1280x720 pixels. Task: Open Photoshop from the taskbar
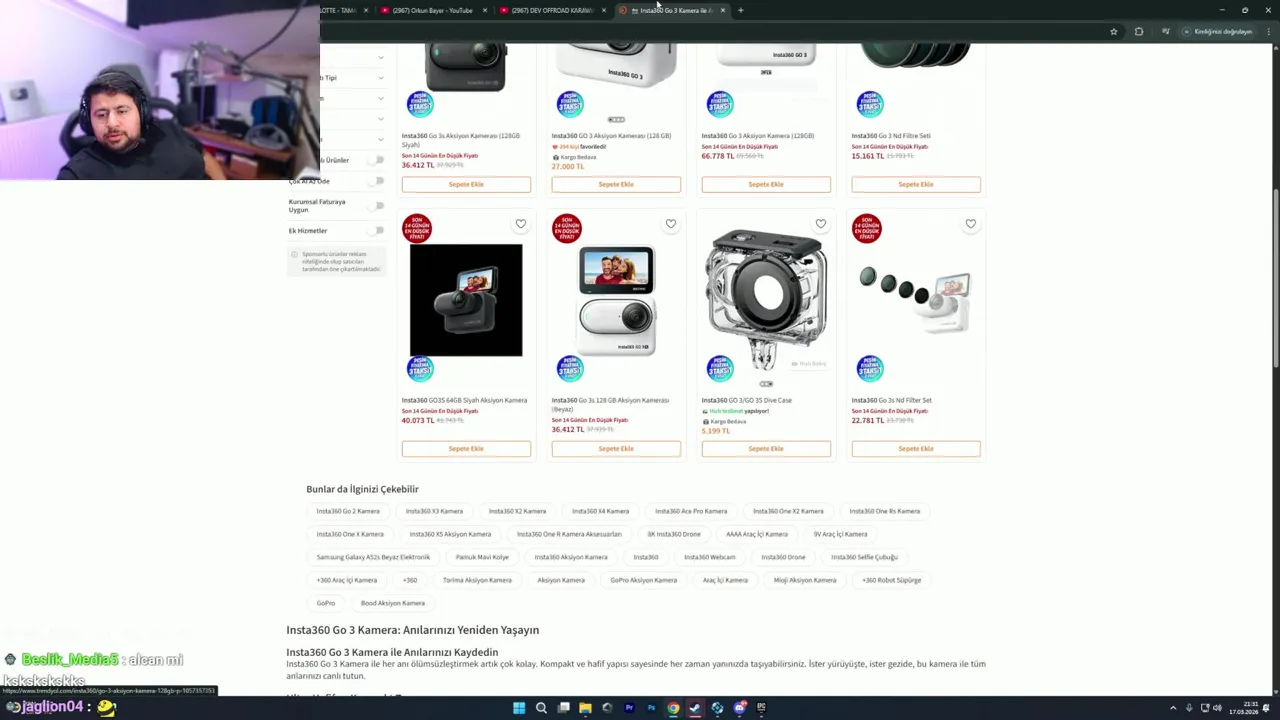(651, 708)
